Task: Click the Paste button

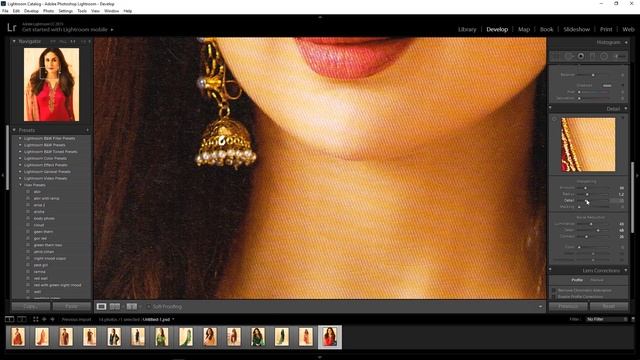Action: click(72, 306)
